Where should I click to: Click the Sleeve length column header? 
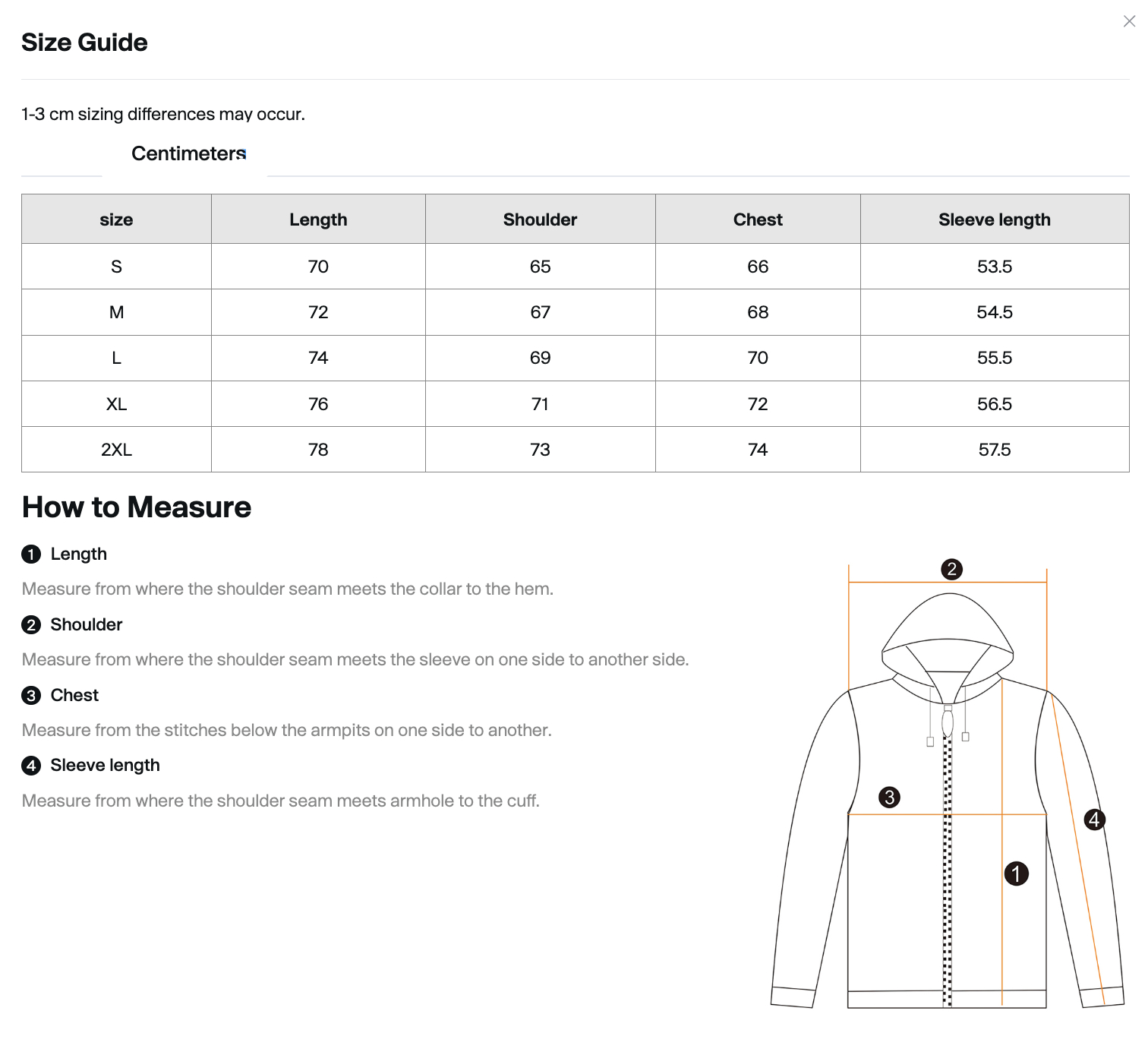(x=993, y=219)
